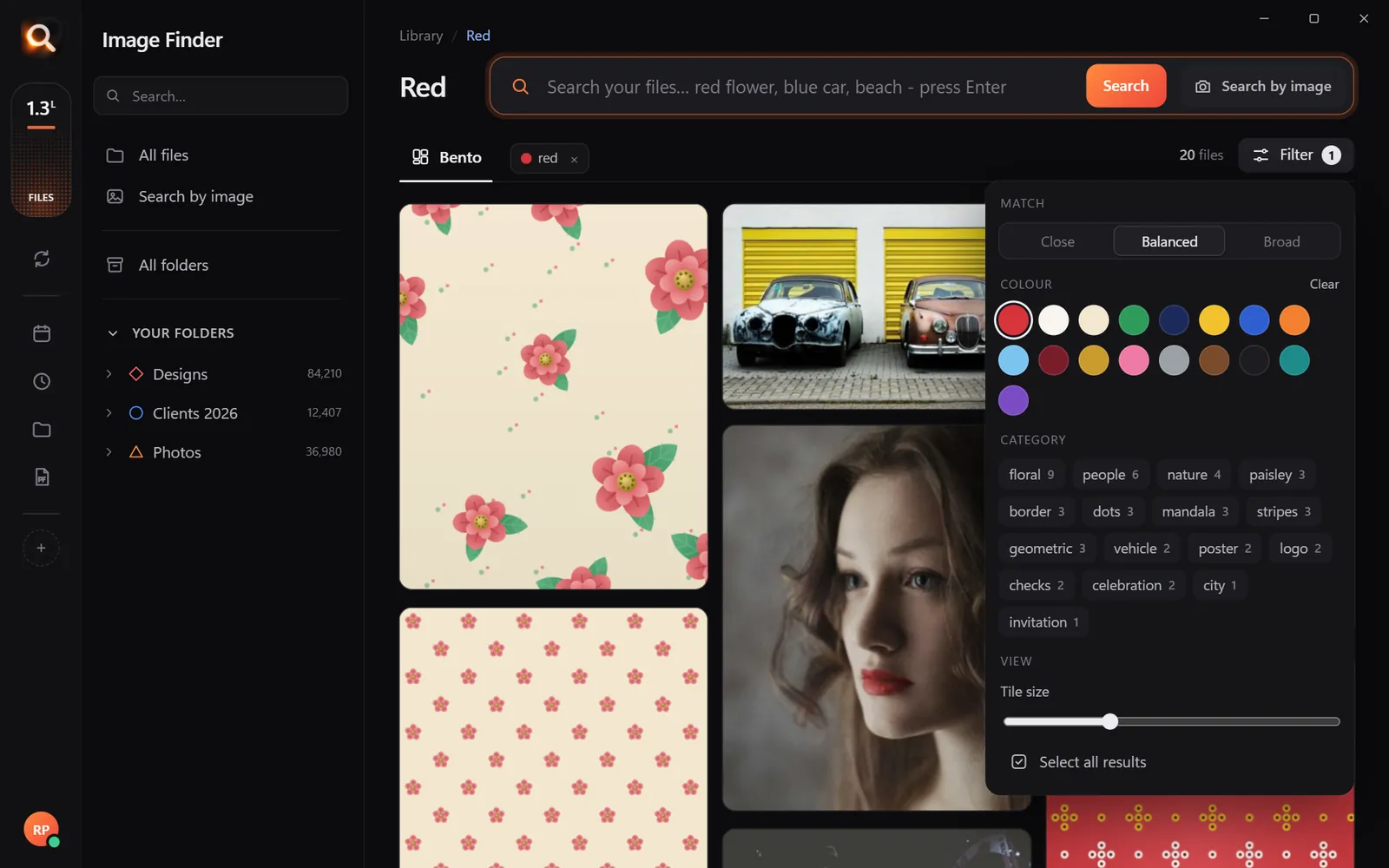
Task: Select the teal colour swatch
Action: point(1294,360)
